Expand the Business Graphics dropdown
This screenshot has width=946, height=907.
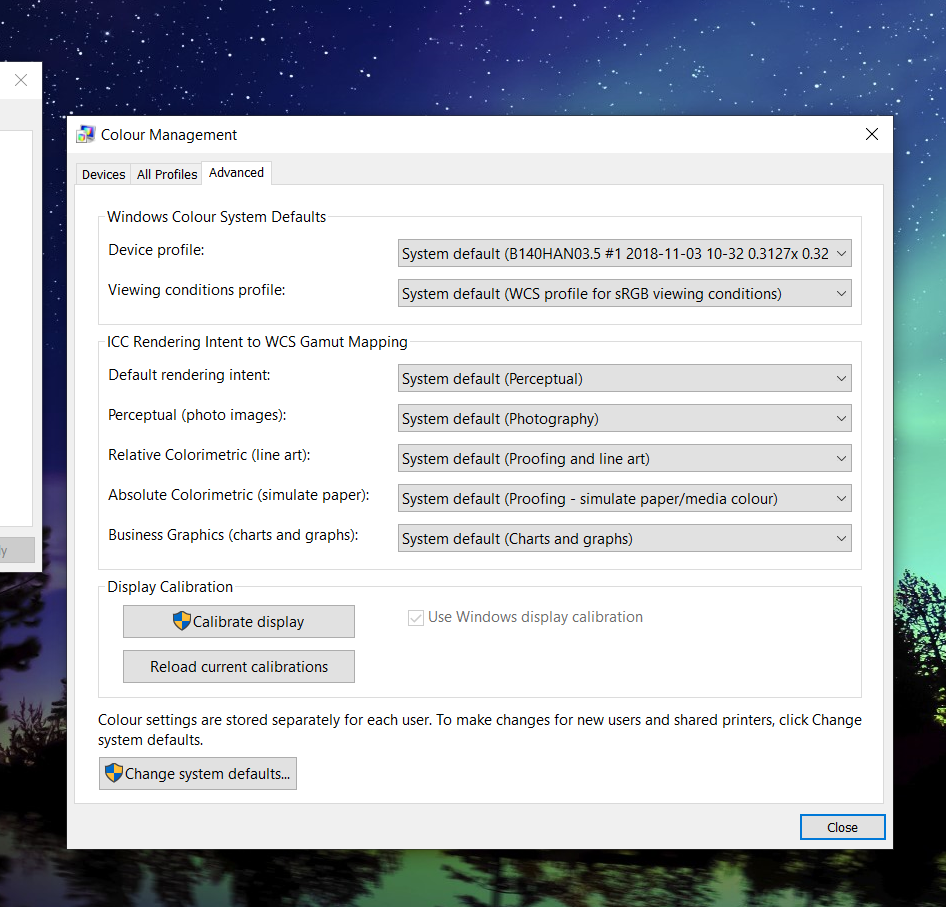(x=624, y=538)
